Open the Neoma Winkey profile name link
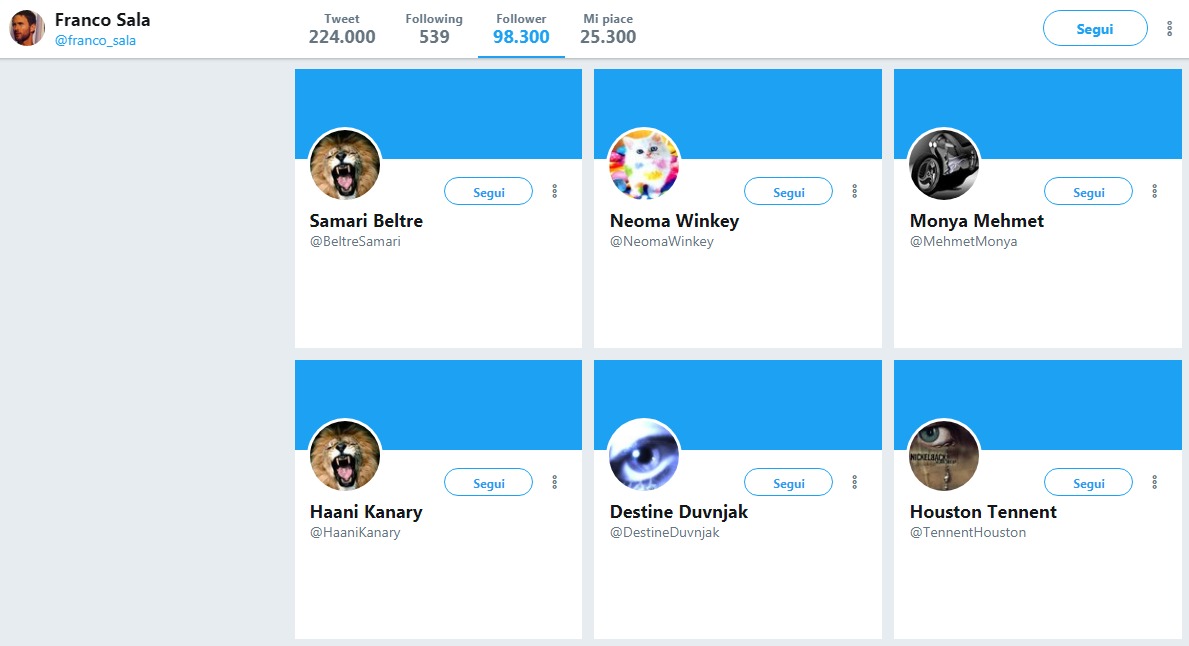Viewport: 1189px width, 646px height. [674, 221]
